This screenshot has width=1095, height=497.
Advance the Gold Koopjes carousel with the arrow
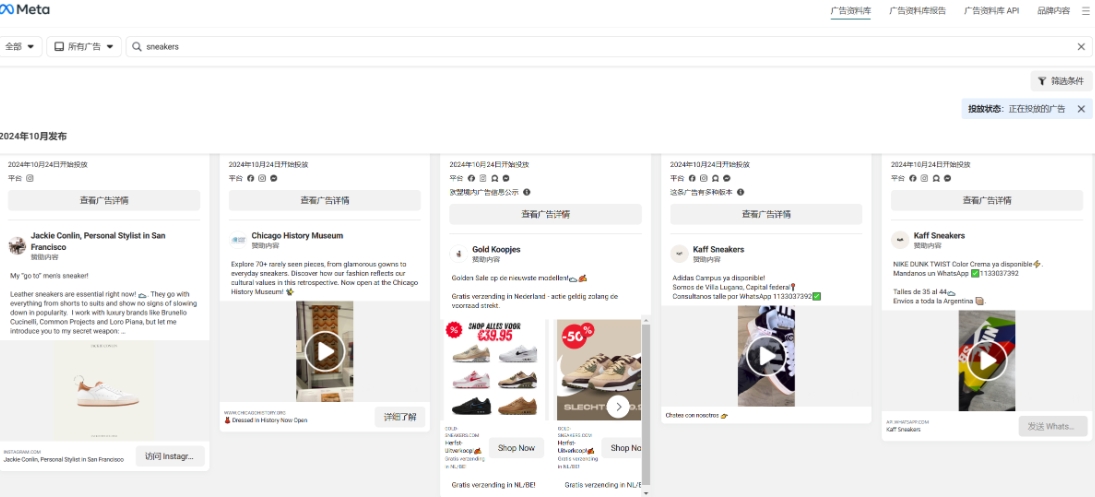[618, 406]
